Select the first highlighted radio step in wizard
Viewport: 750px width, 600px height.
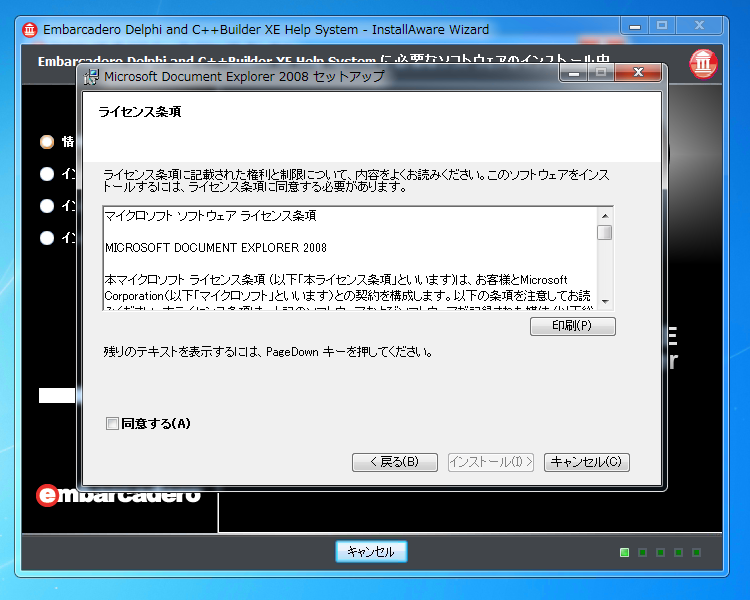point(47,142)
